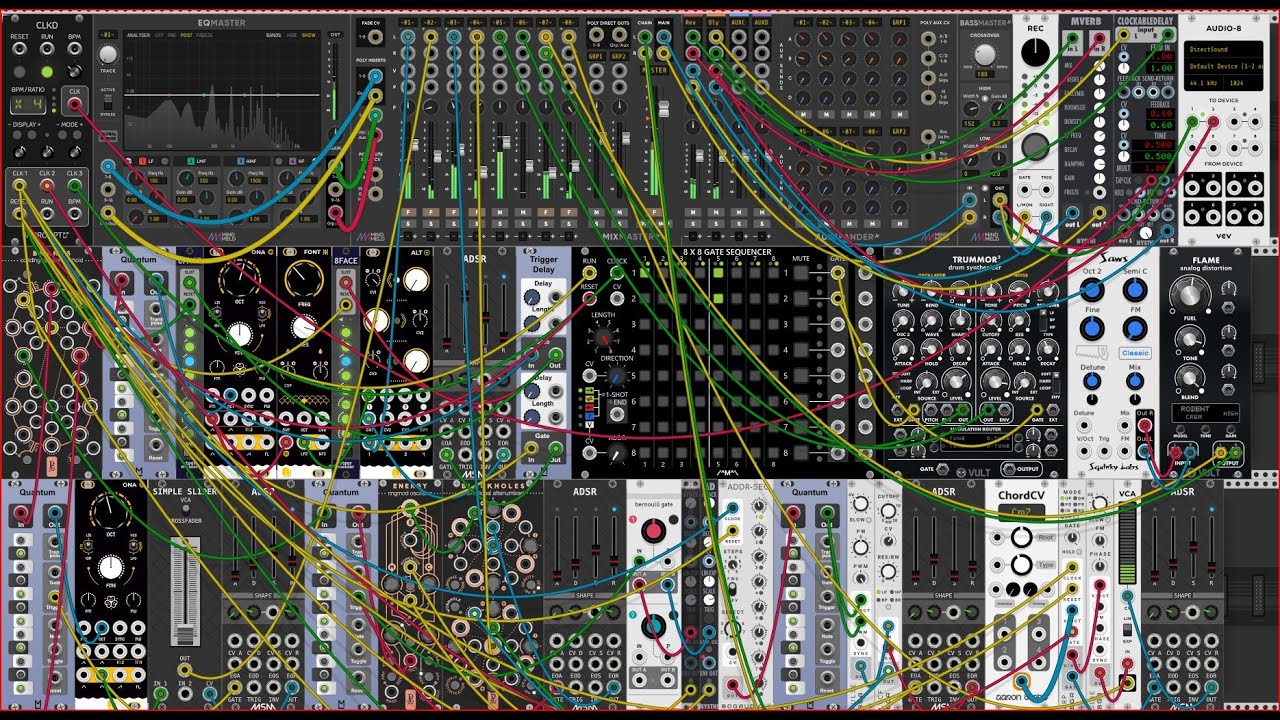Image resolution: width=1280 pixels, height=720 pixels.
Task: Turn the BassMaster CROSSOVER knob
Action: [985, 53]
